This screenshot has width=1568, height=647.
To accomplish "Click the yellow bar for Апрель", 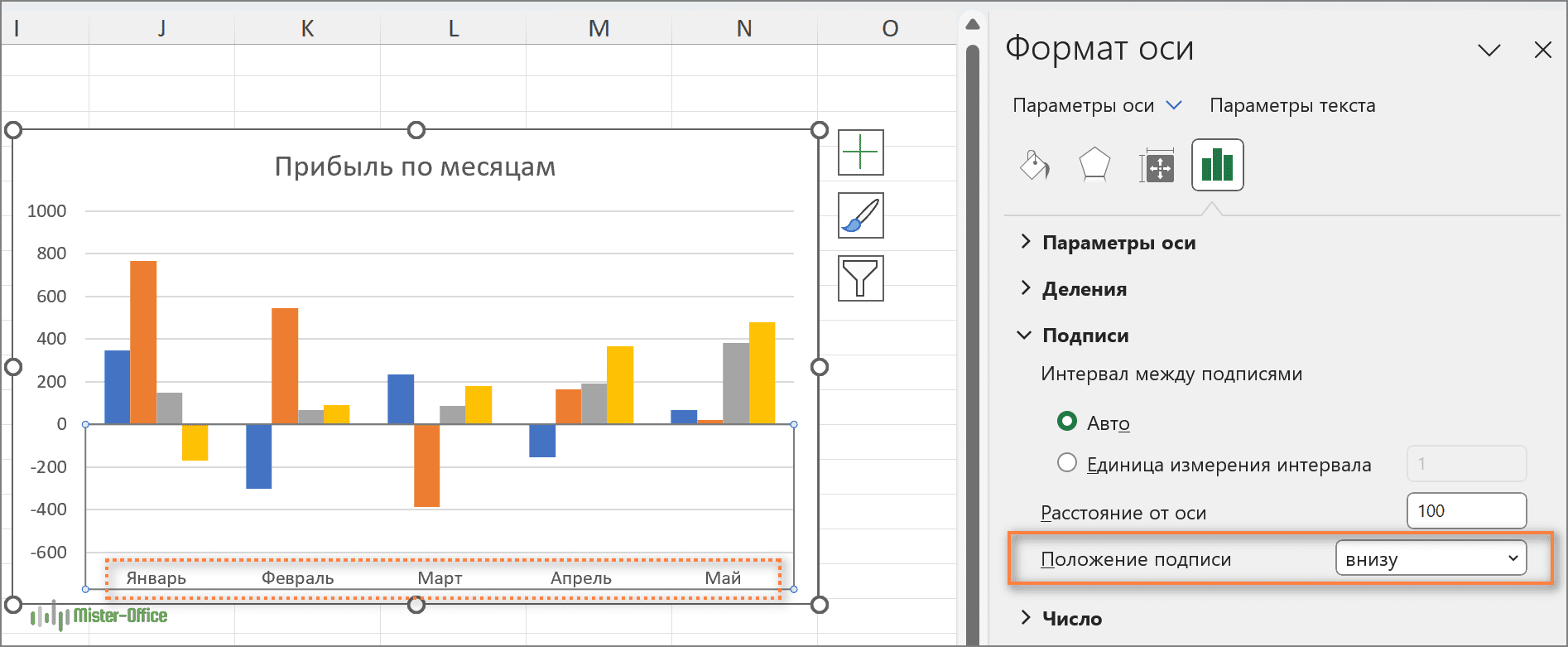I will 620,385.
